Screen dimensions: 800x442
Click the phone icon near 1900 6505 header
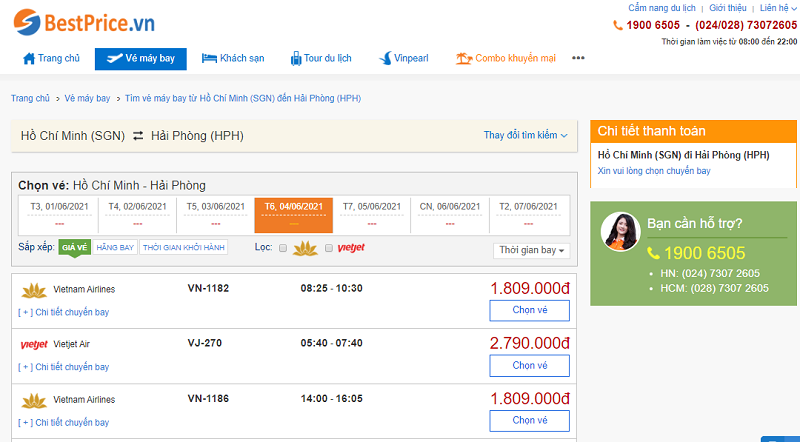click(x=617, y=25)
